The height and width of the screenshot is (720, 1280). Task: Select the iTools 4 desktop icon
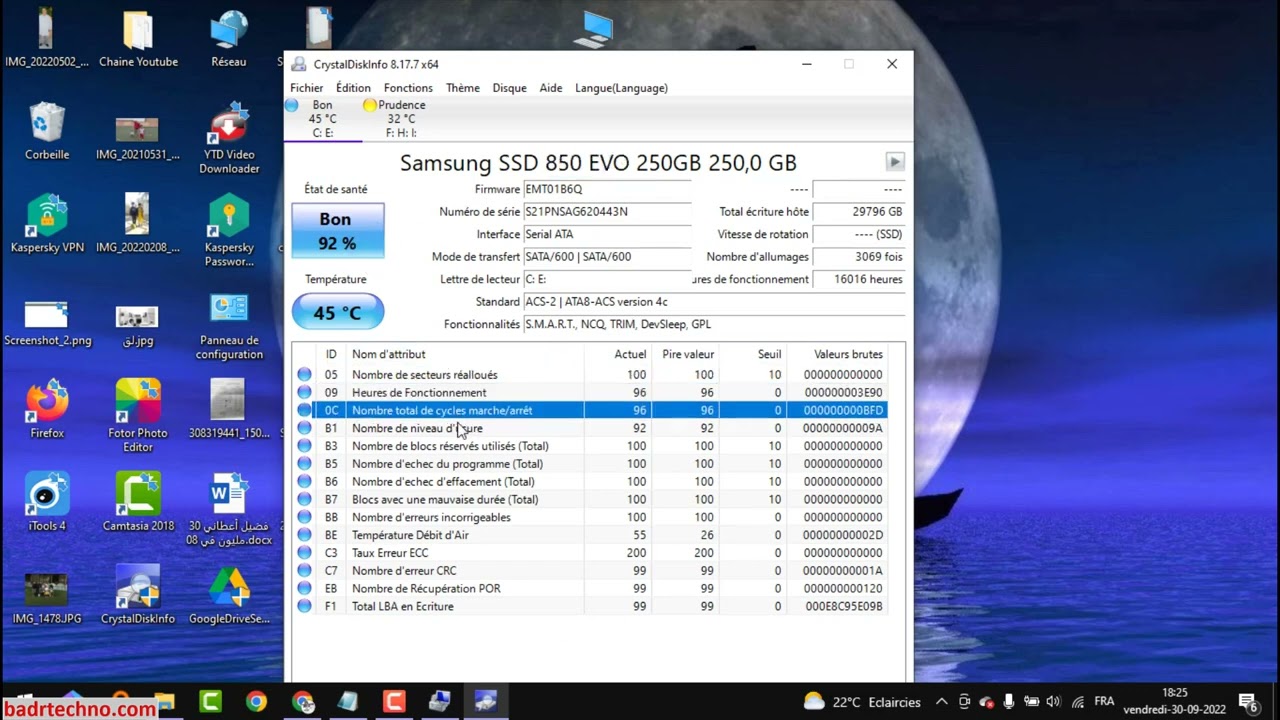47,502
